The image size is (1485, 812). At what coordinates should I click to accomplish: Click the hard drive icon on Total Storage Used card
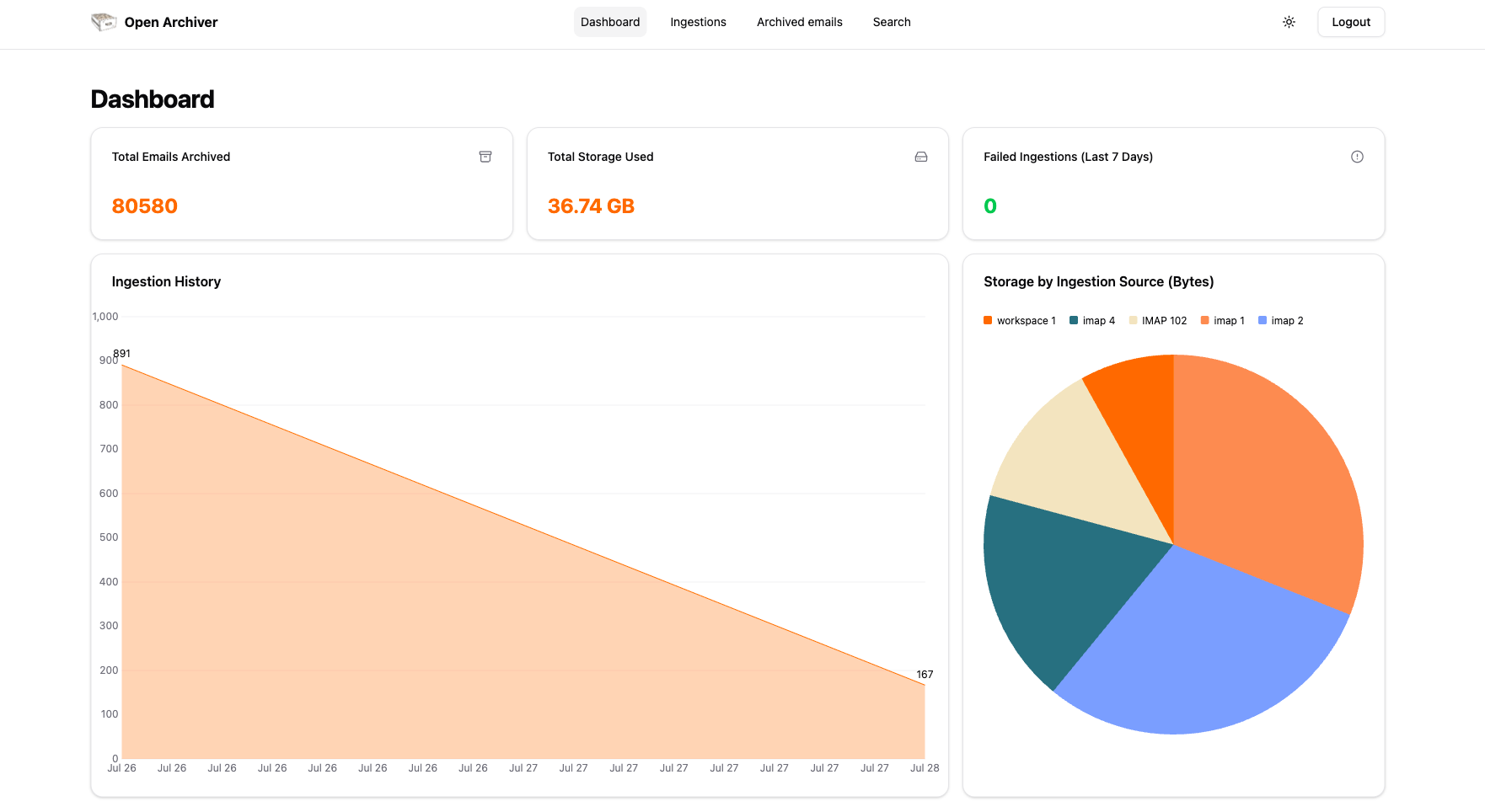[920, 157]
